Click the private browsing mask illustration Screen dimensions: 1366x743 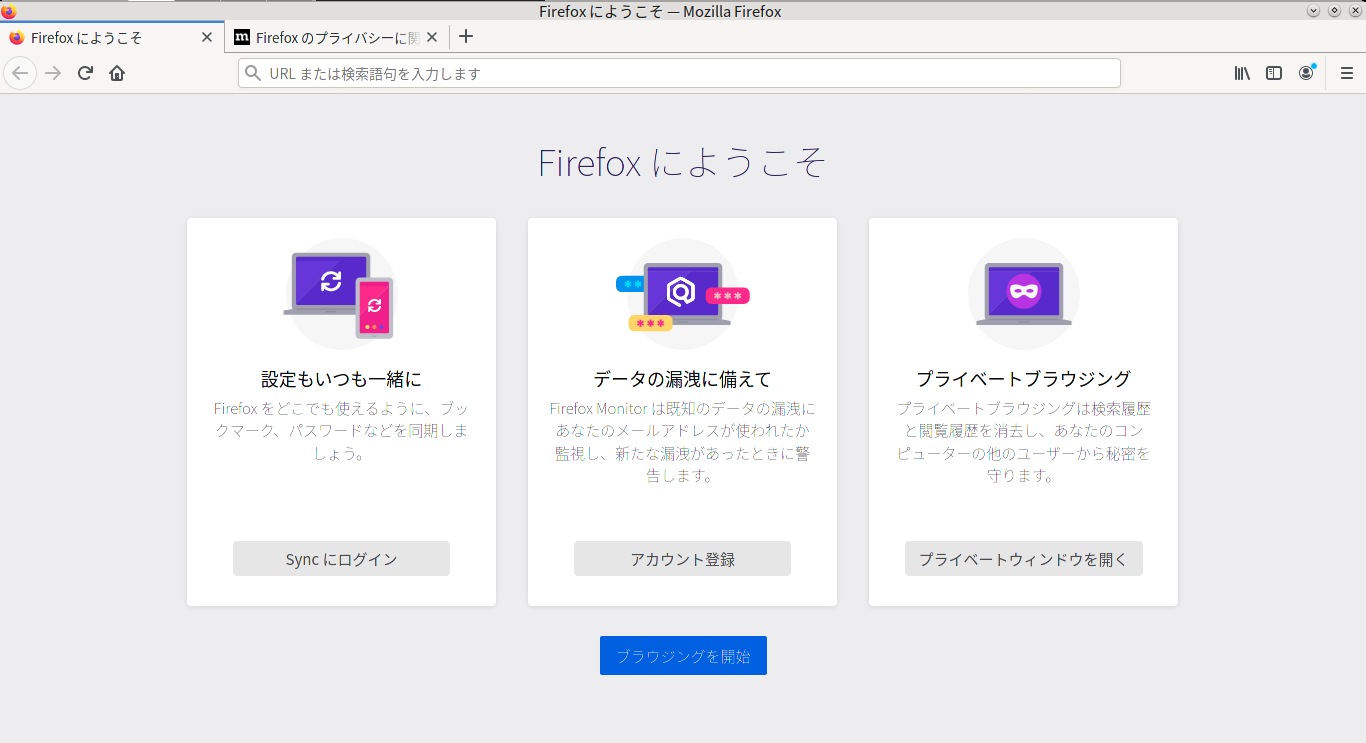click(1024, 293)
